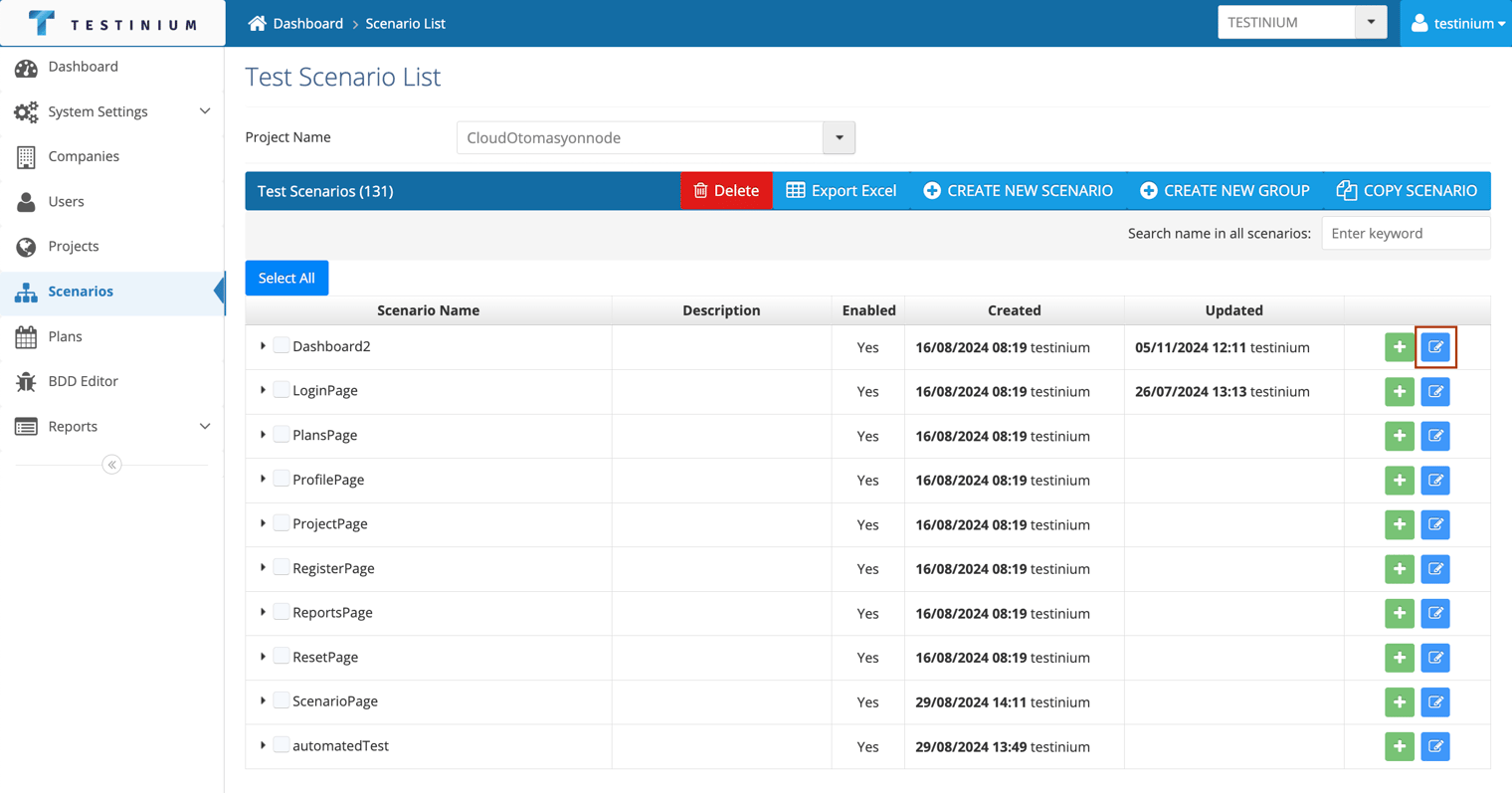Add a sub-item to PlansPage scenario
Image resolution: width=1512 pixels, height=793 pixels.
tap(1399, 436)
